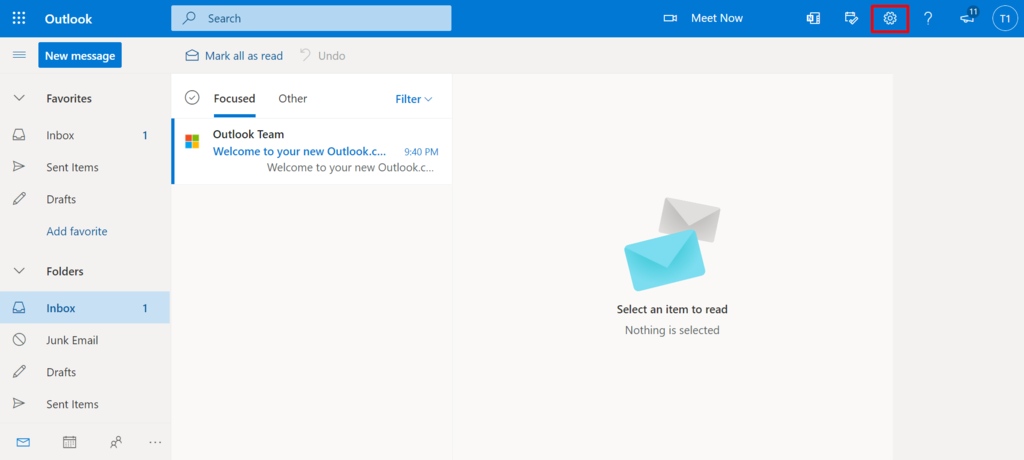1024x460 pixels.
Task: Open the T1 account profile avatar
Action: [x=1004, y=18]
